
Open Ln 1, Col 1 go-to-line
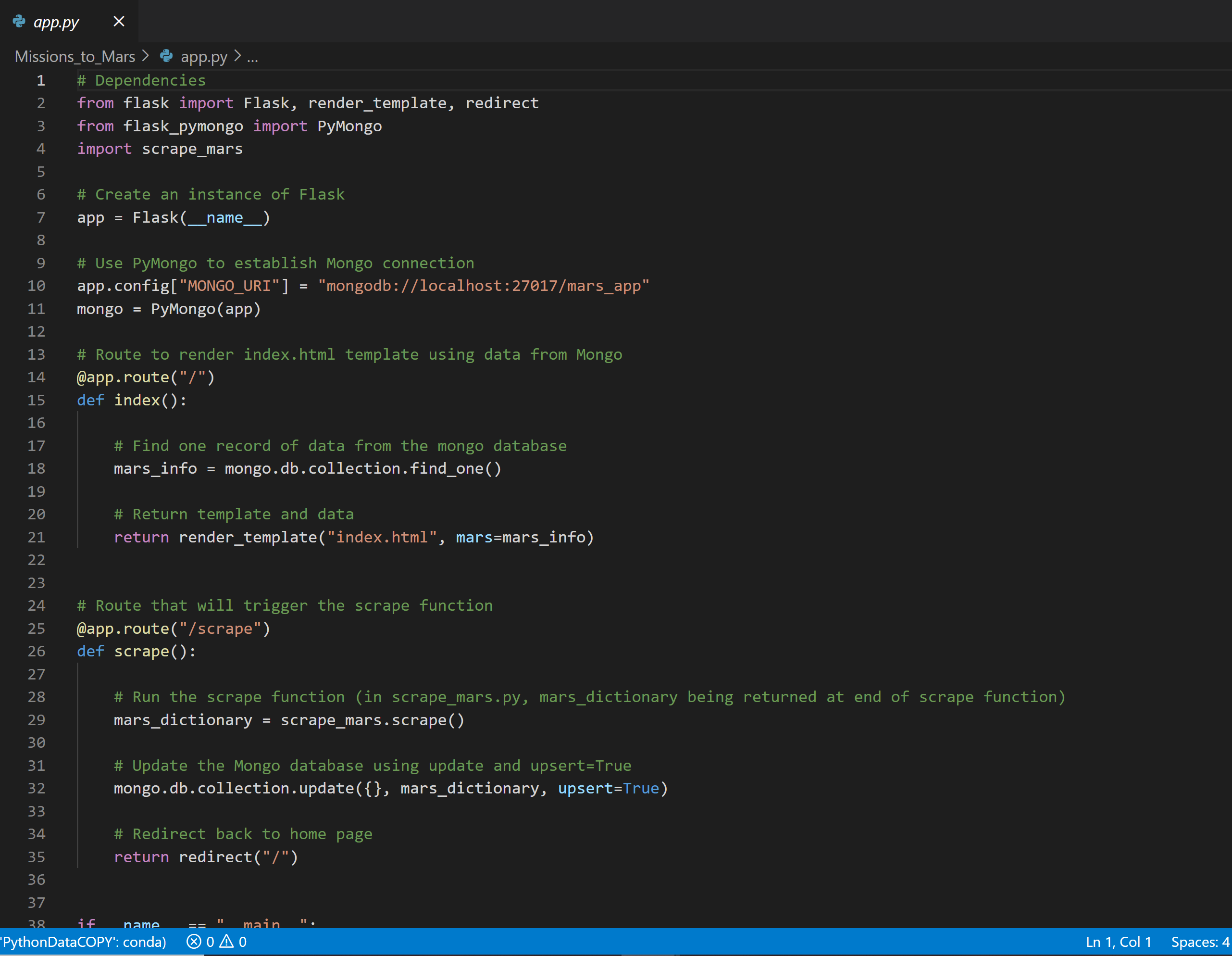pos(1118,942)
